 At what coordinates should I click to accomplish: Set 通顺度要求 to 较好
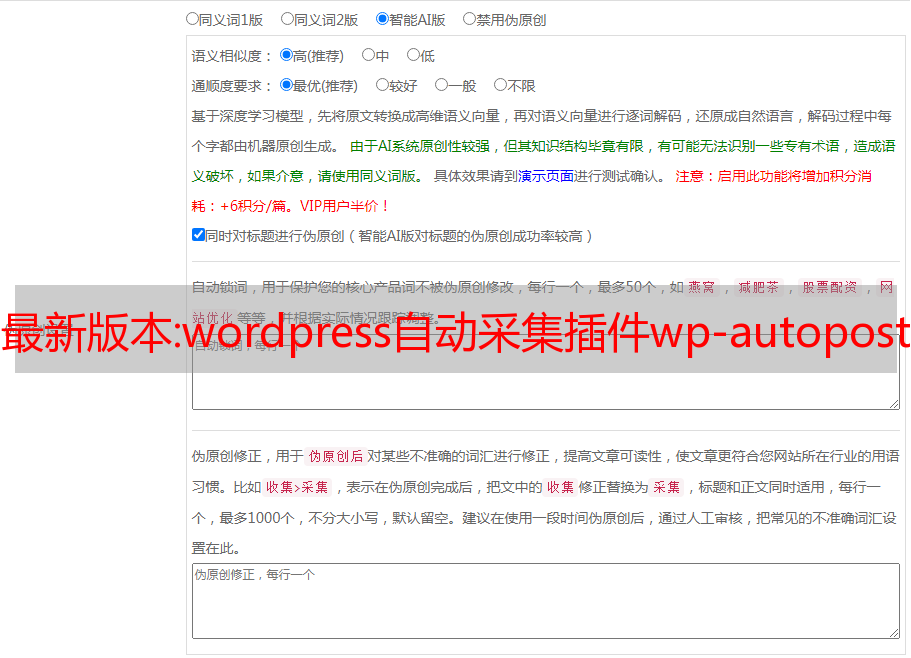click(382, 85)
